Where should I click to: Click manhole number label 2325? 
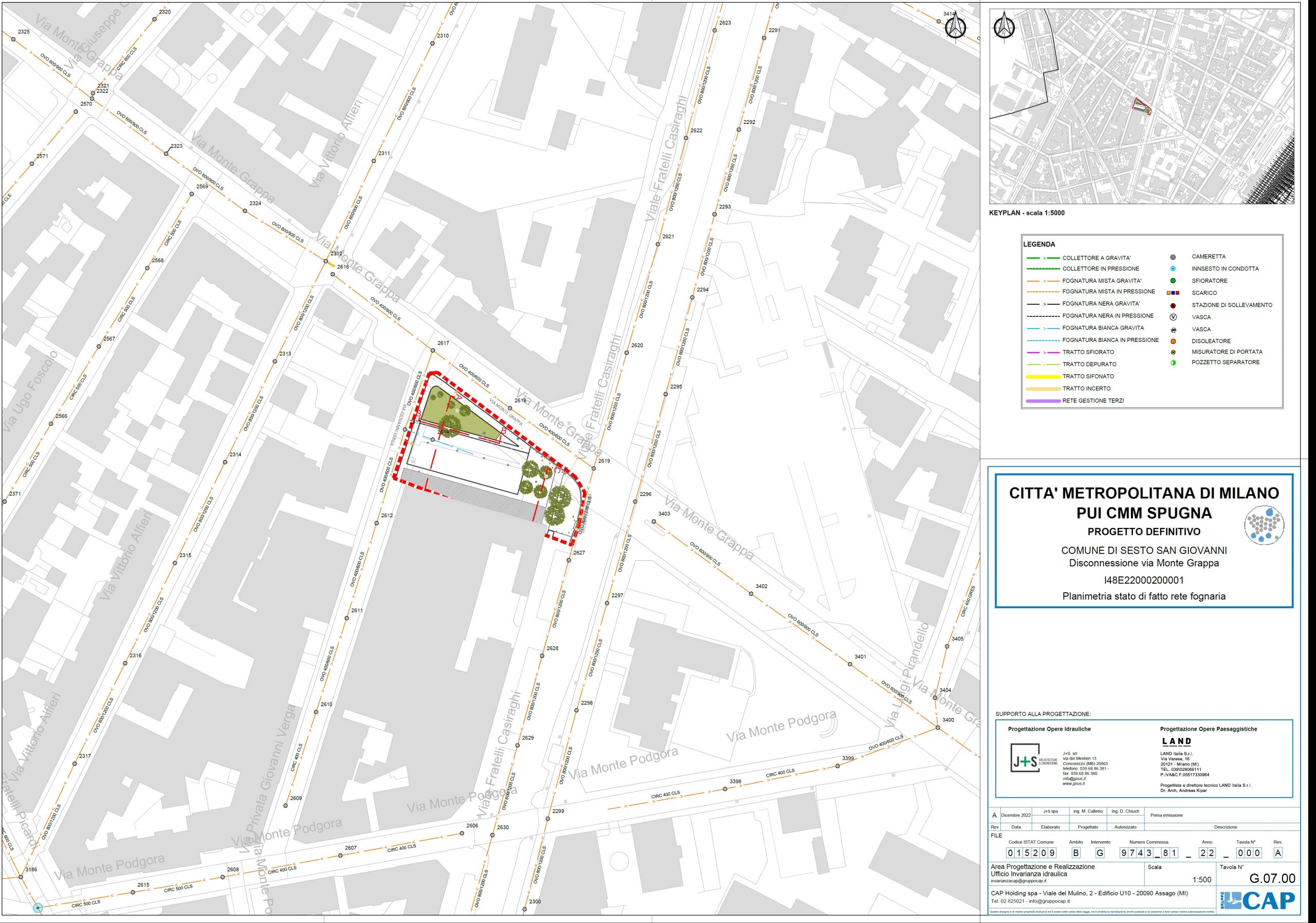tap(24, 31)
